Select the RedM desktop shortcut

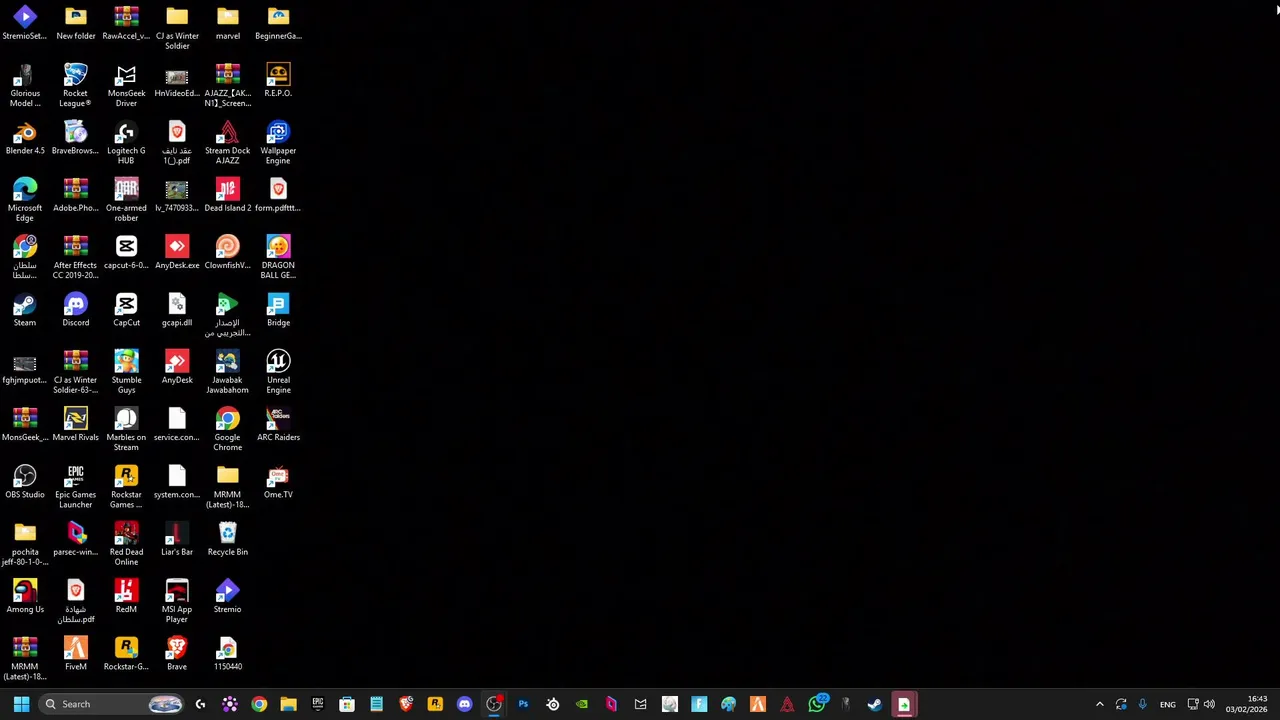pos(126,597)
